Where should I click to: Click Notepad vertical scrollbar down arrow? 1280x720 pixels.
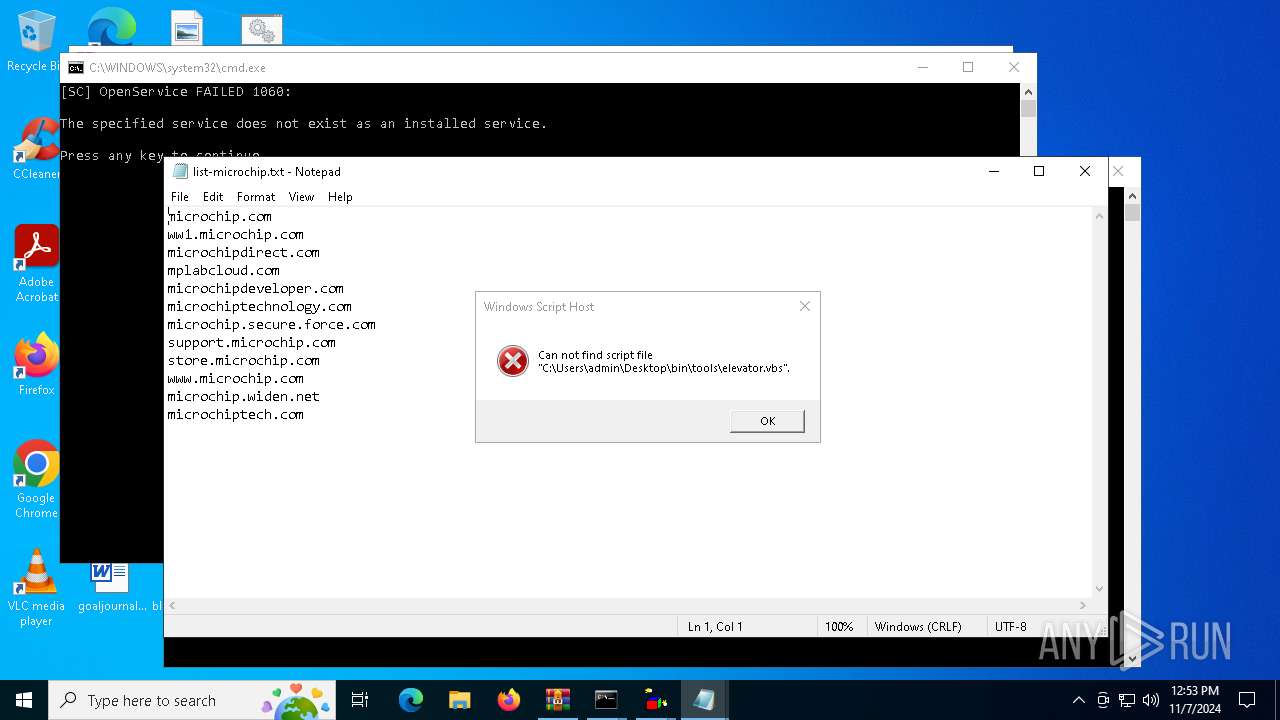tap(1100, 589)
